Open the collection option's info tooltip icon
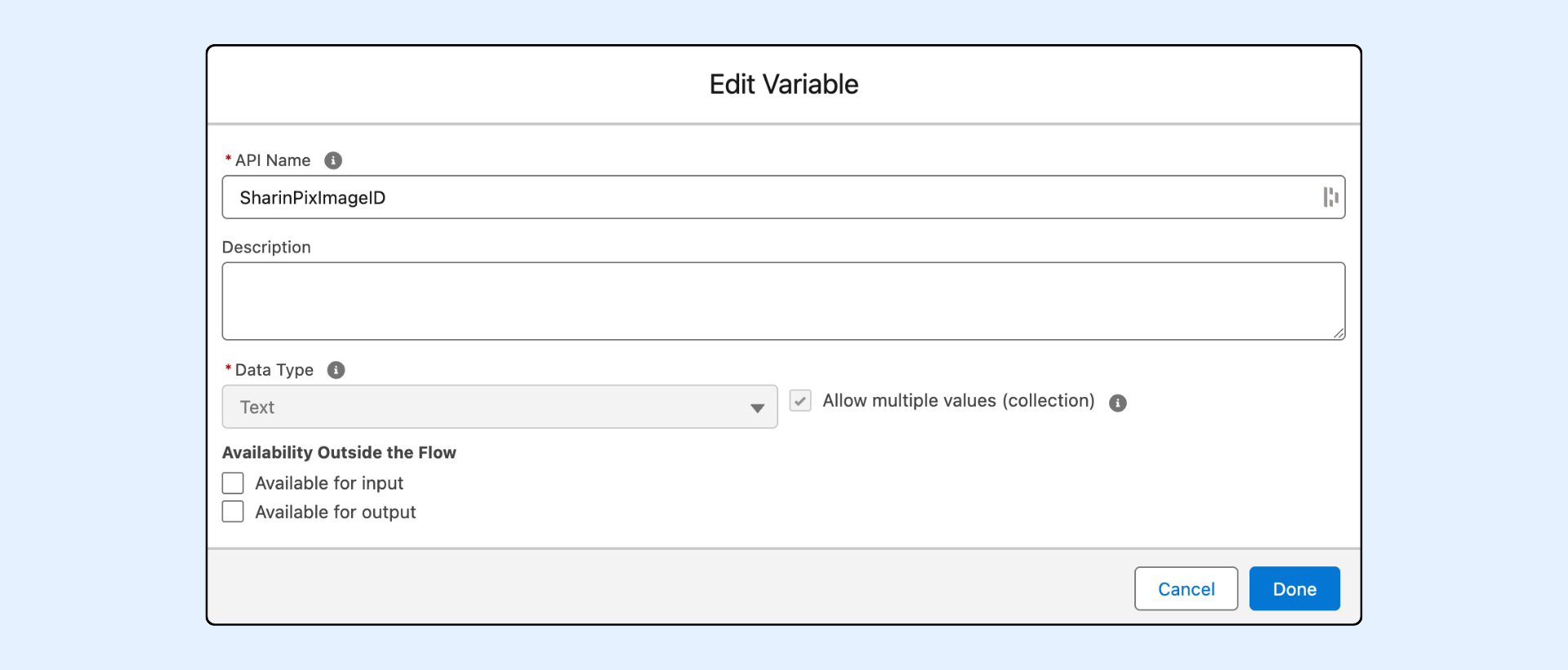This screenshot has height=670, width=1568. [x=1117, y=403]
